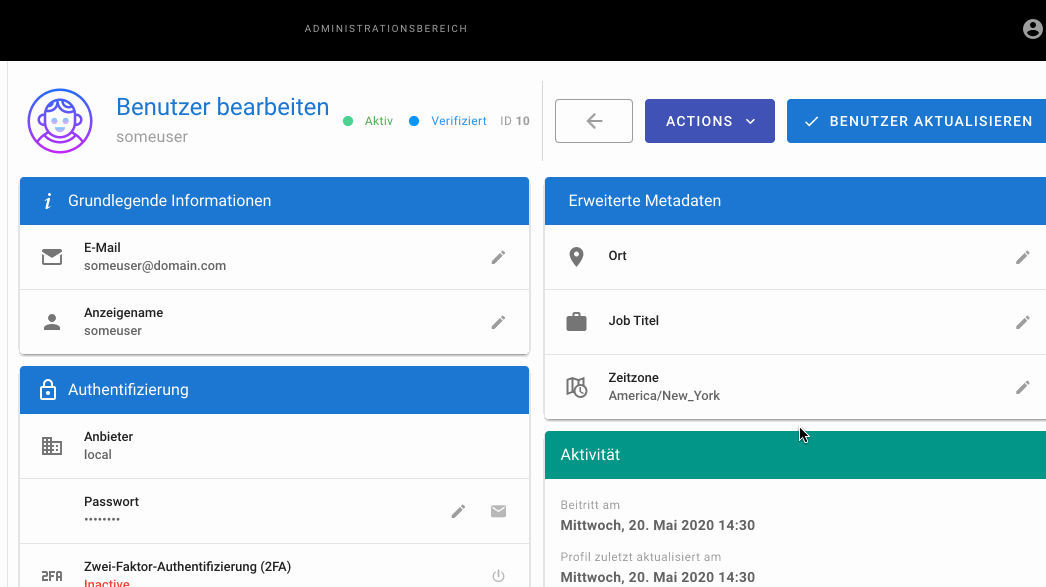This screenshot has height=587, width=1046.
Task: Click Benutzer Aktualisieren button
Action: tap(917, 121)
